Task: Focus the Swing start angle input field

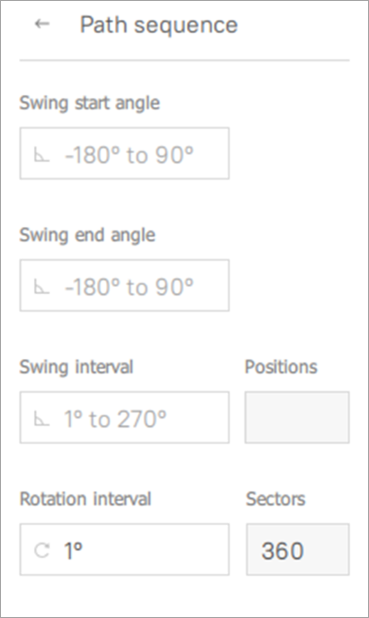Action: (x=125, y=153)
